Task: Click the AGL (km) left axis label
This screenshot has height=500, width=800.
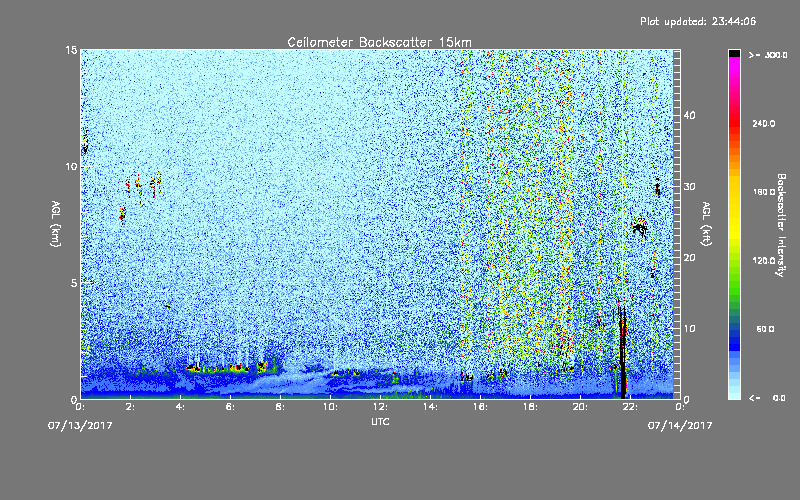Action: coord(56,223)
